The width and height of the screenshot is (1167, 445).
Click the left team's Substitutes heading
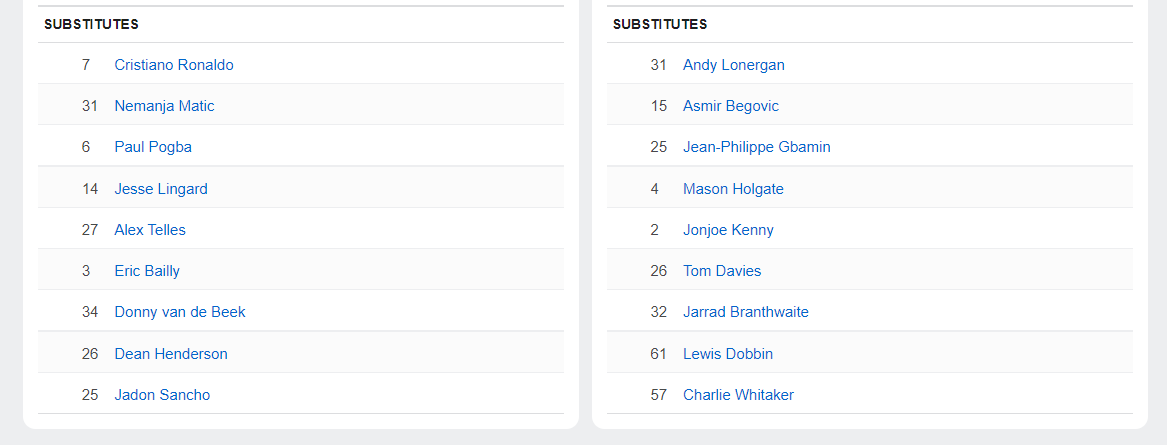[91, 24]
